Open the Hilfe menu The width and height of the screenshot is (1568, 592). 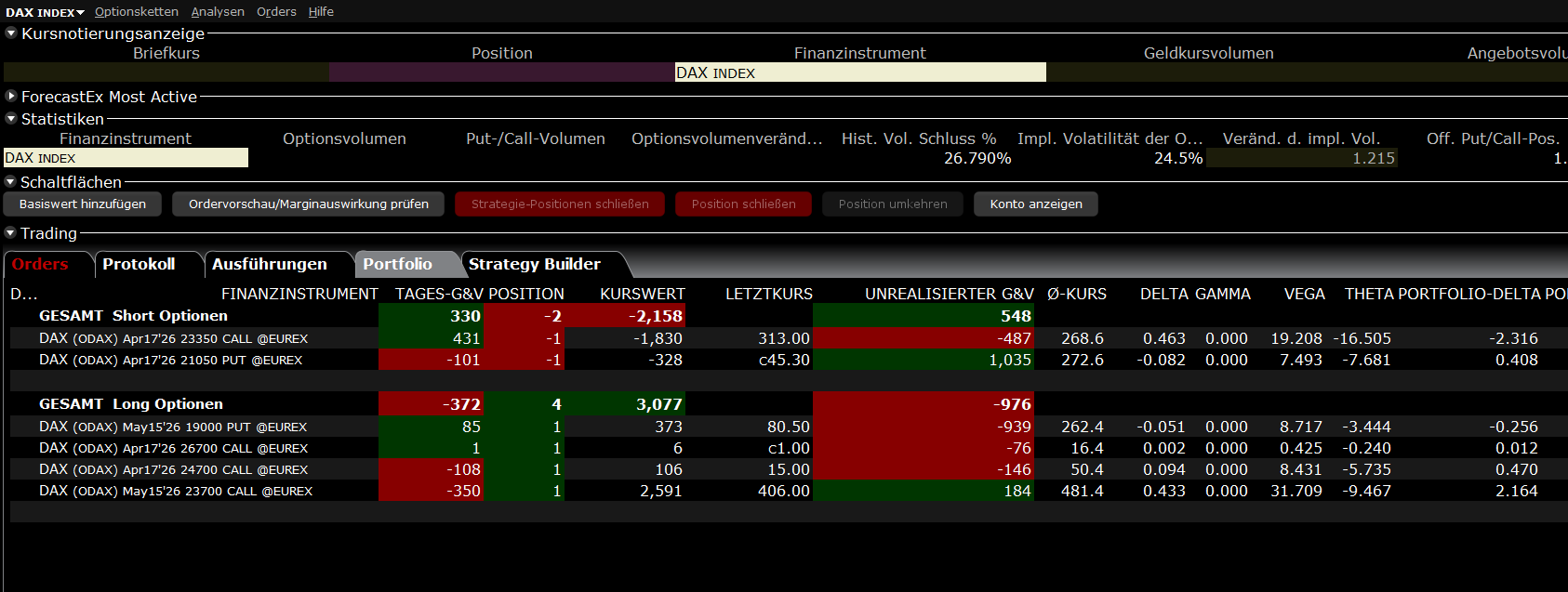(321, 12)
